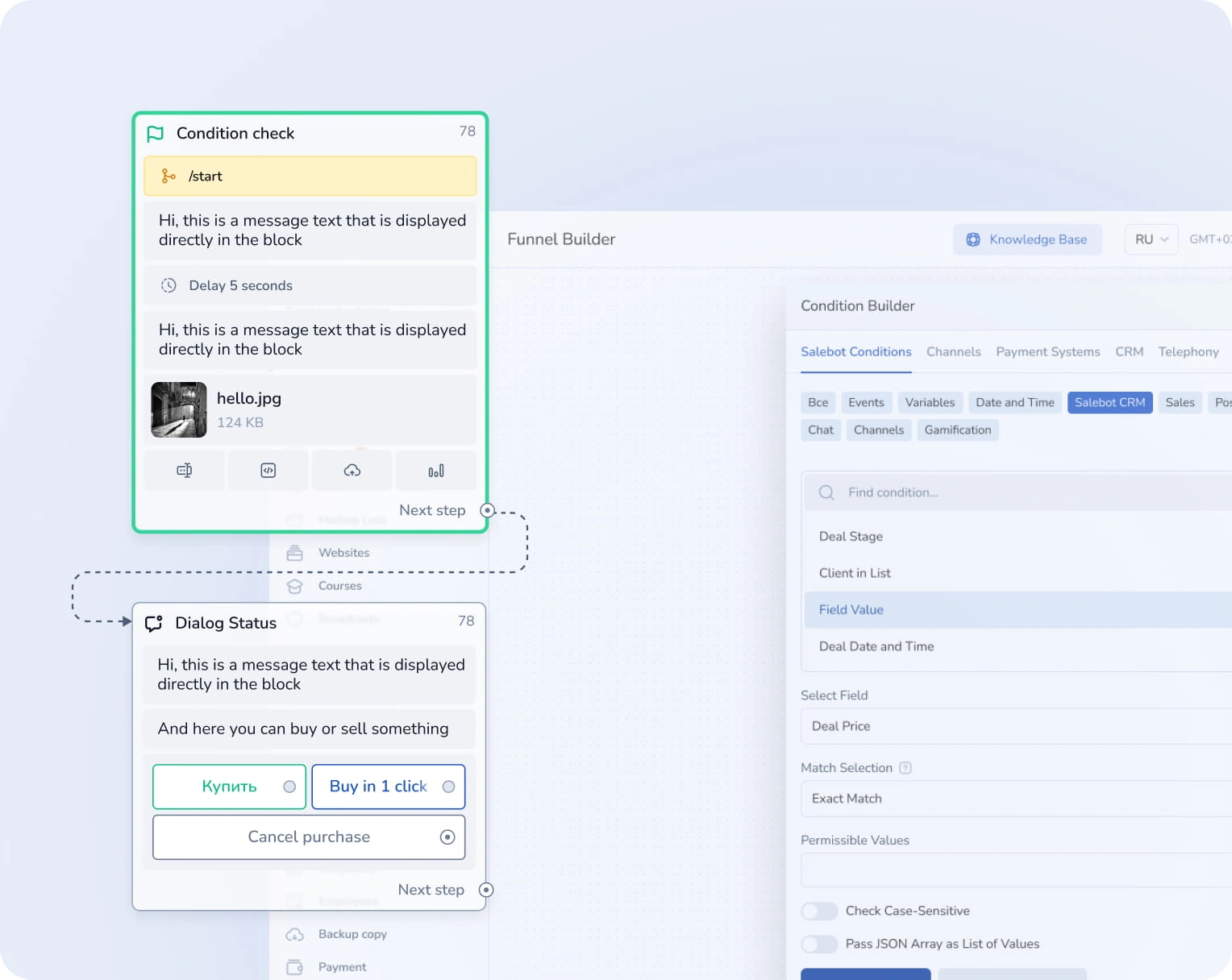Click the chat bubble icon beside Dialog Status
This screenshot has height=980, width=1232.
(154, 623)
